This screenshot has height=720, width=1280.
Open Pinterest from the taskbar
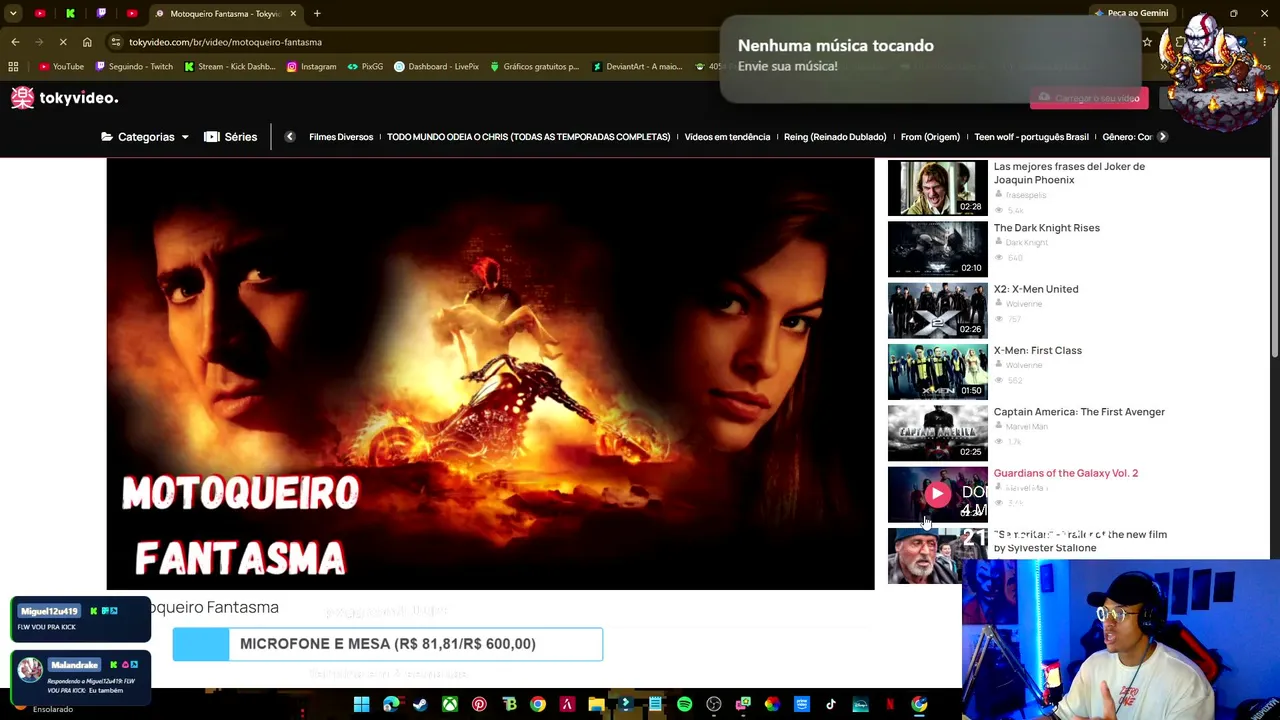[479, 705]
